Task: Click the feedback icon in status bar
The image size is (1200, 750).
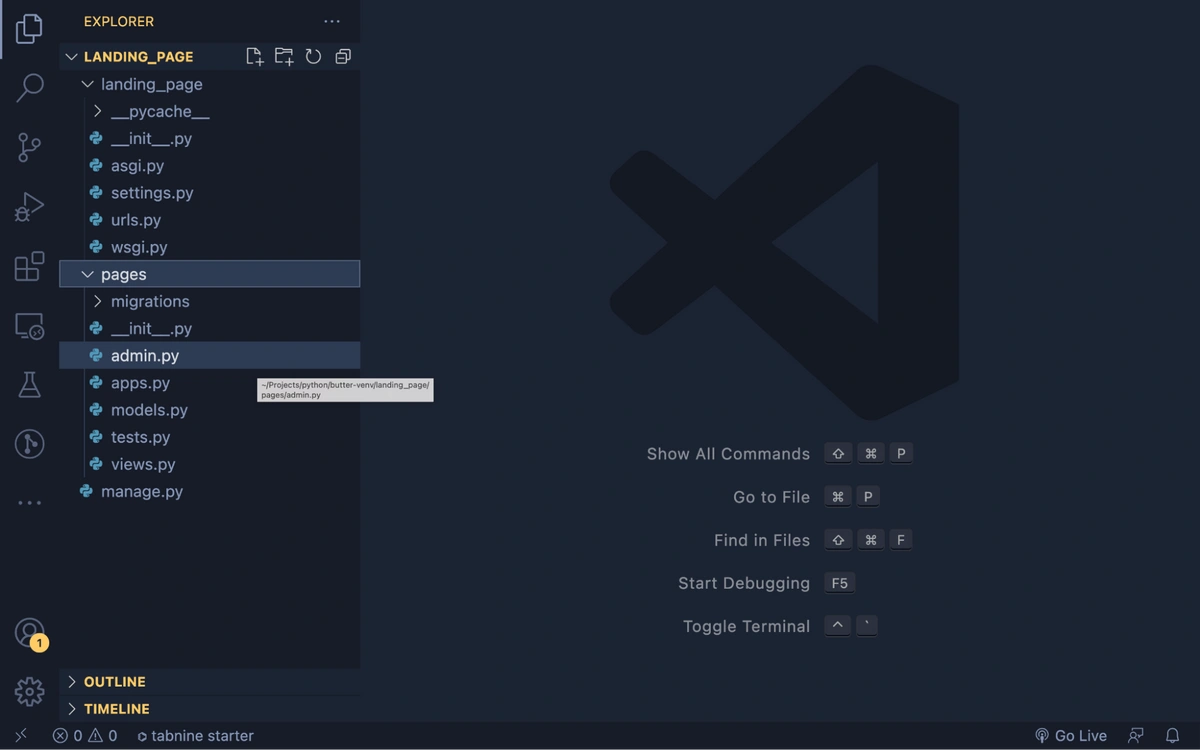Action: 1136,735
